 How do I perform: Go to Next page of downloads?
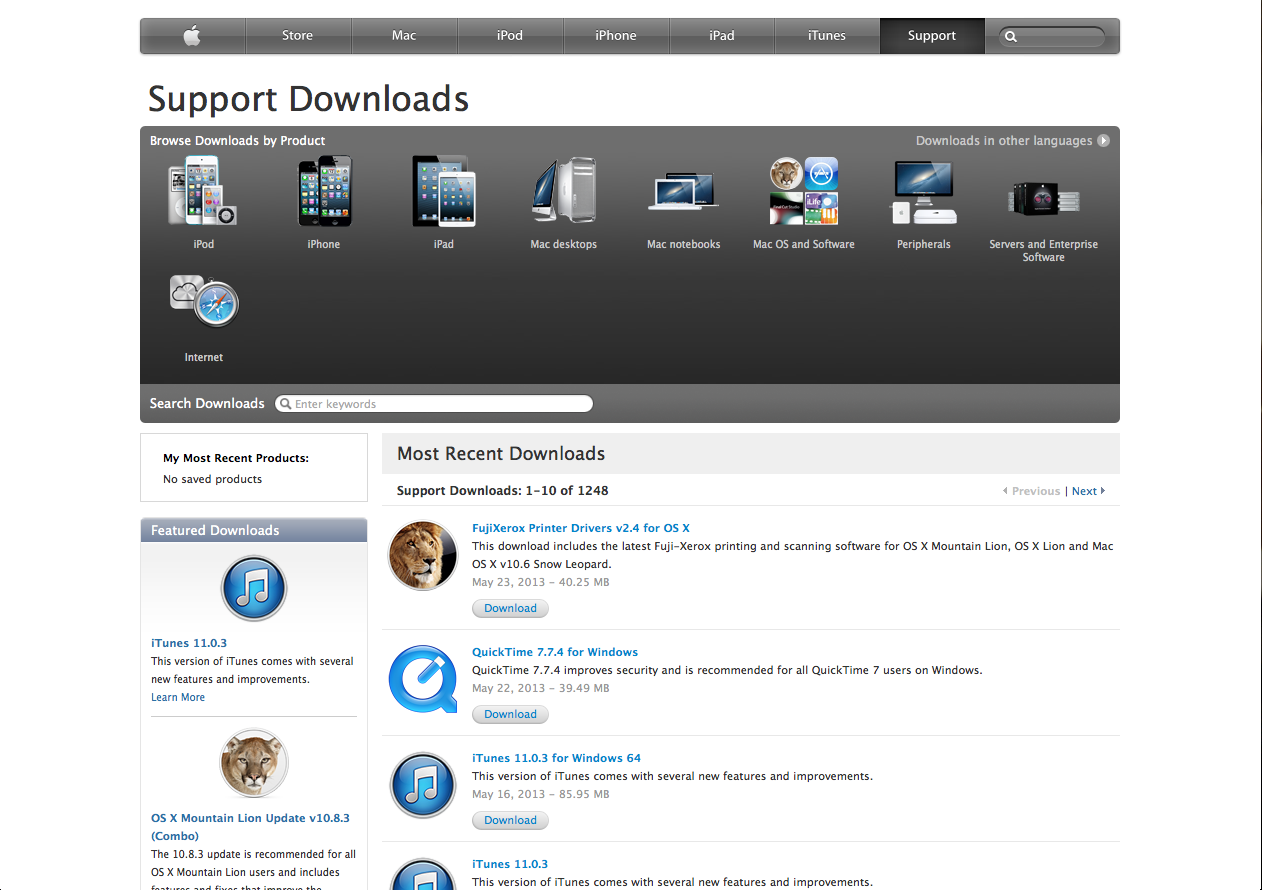pyautogui.click(x=1088, y=491)
